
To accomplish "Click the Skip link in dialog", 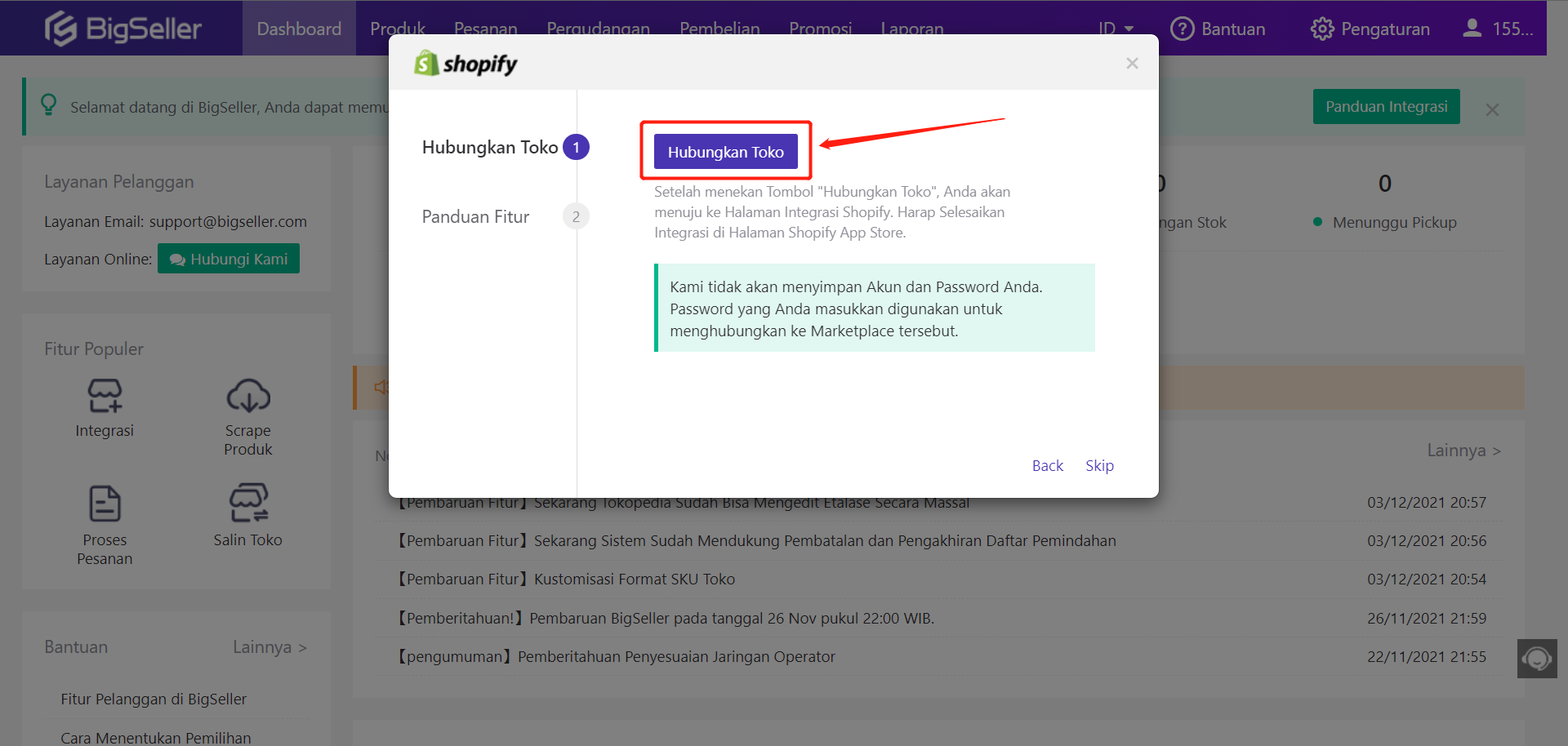I will [1099, 465].
